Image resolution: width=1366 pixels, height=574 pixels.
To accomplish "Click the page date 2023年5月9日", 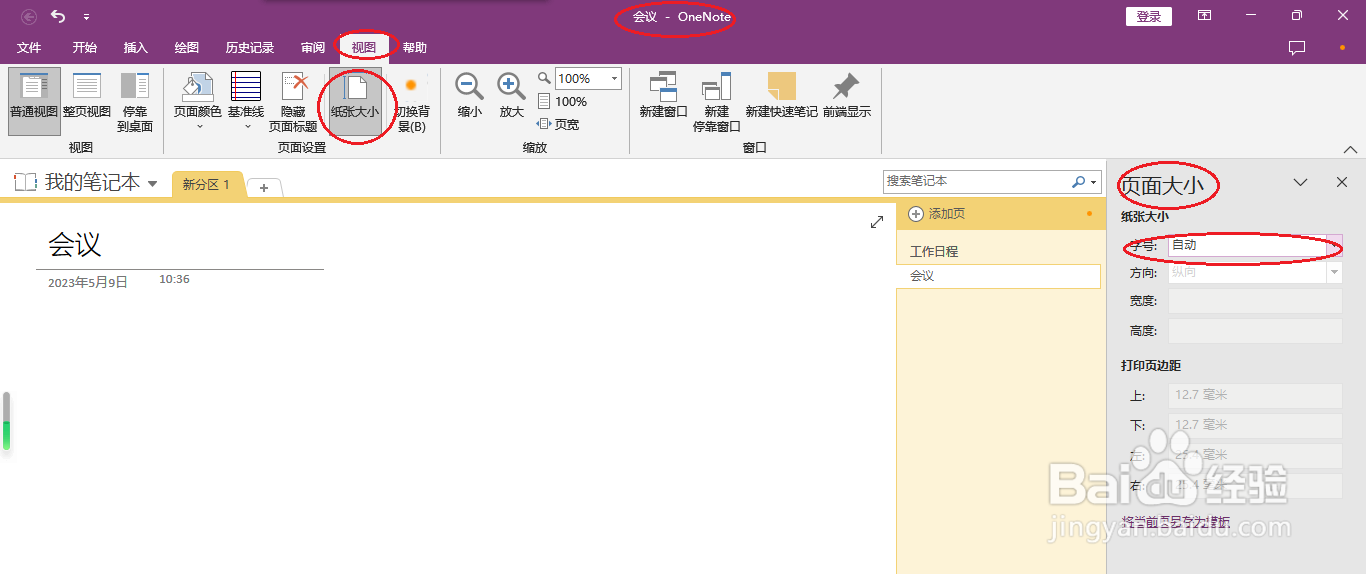I will pyautogui.click(x=88, y=283).
